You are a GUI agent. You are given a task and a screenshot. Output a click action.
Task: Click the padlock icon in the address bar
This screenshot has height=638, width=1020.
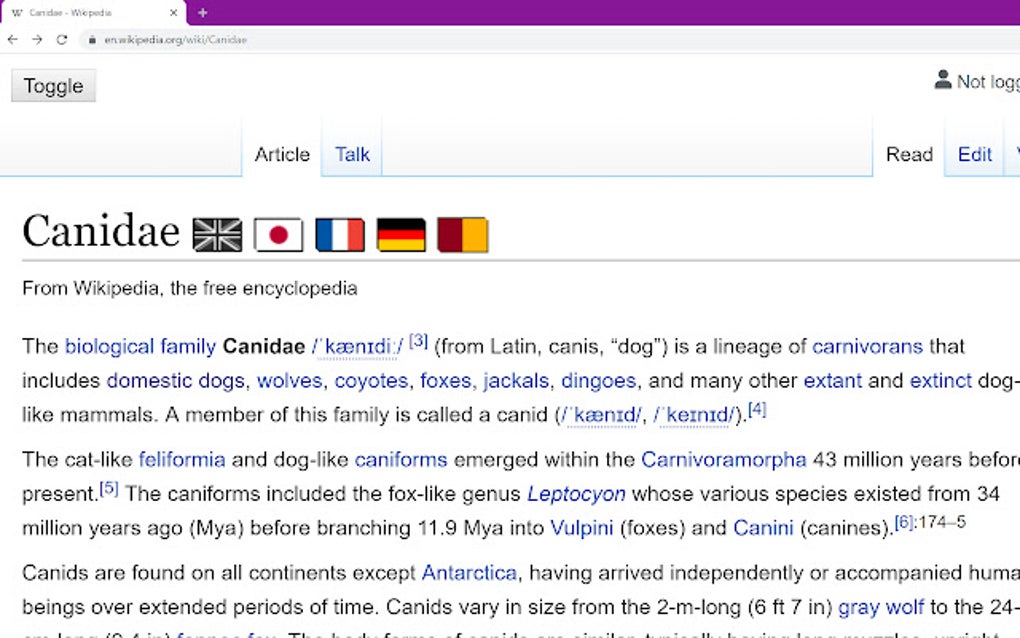90,40
